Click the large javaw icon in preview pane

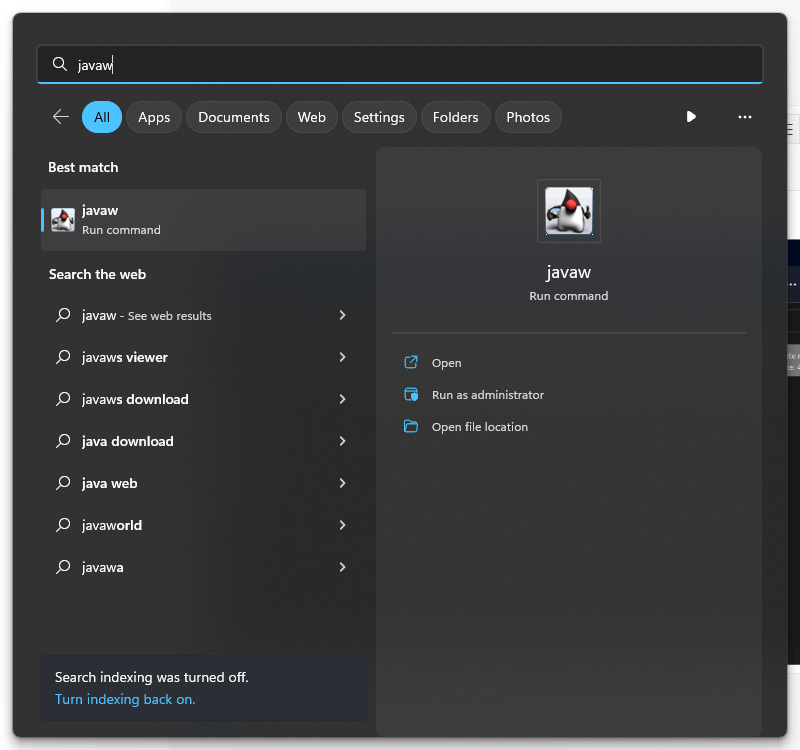coord(568,211)
